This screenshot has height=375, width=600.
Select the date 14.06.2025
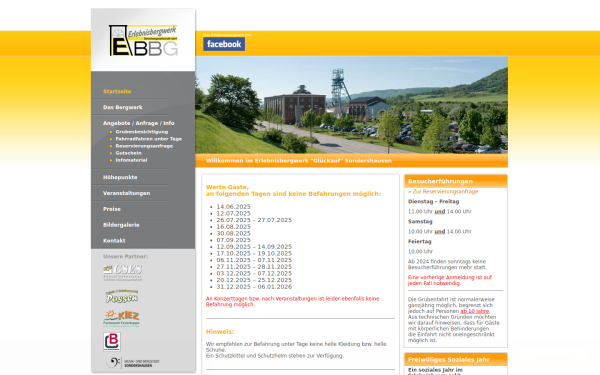click(x=233, y=207)
